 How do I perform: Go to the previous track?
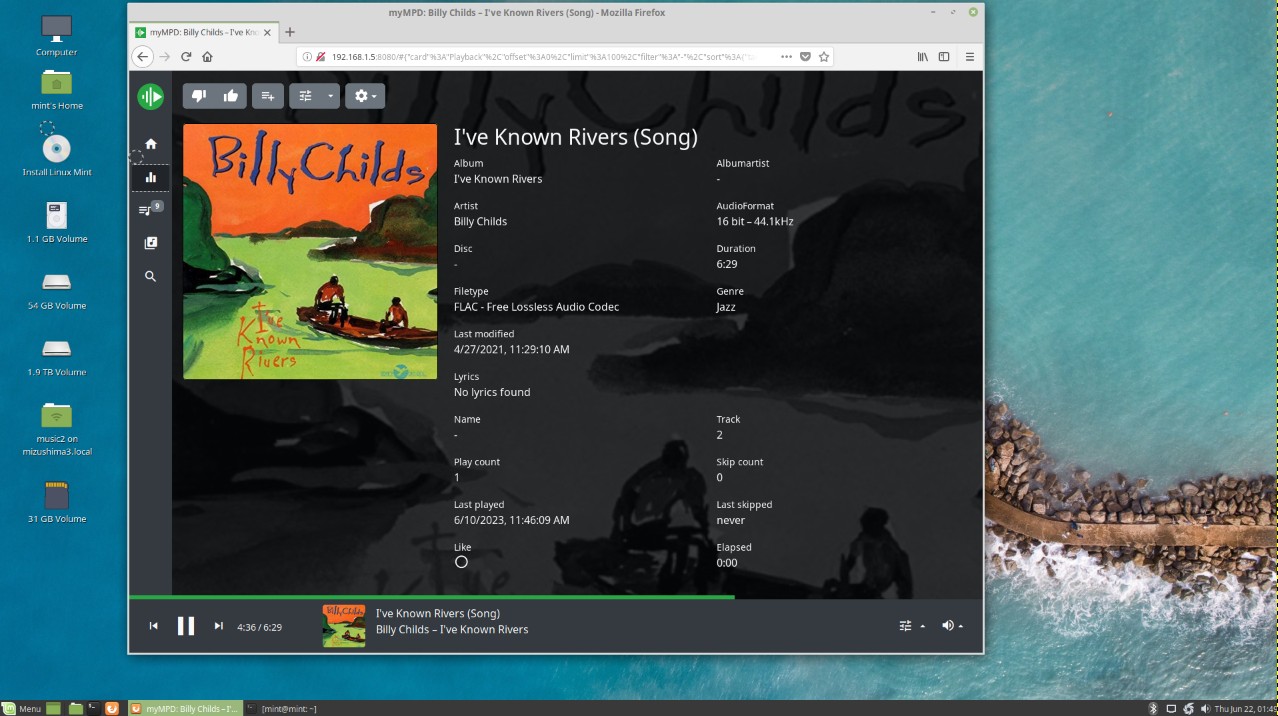click(x=154, y=626)
